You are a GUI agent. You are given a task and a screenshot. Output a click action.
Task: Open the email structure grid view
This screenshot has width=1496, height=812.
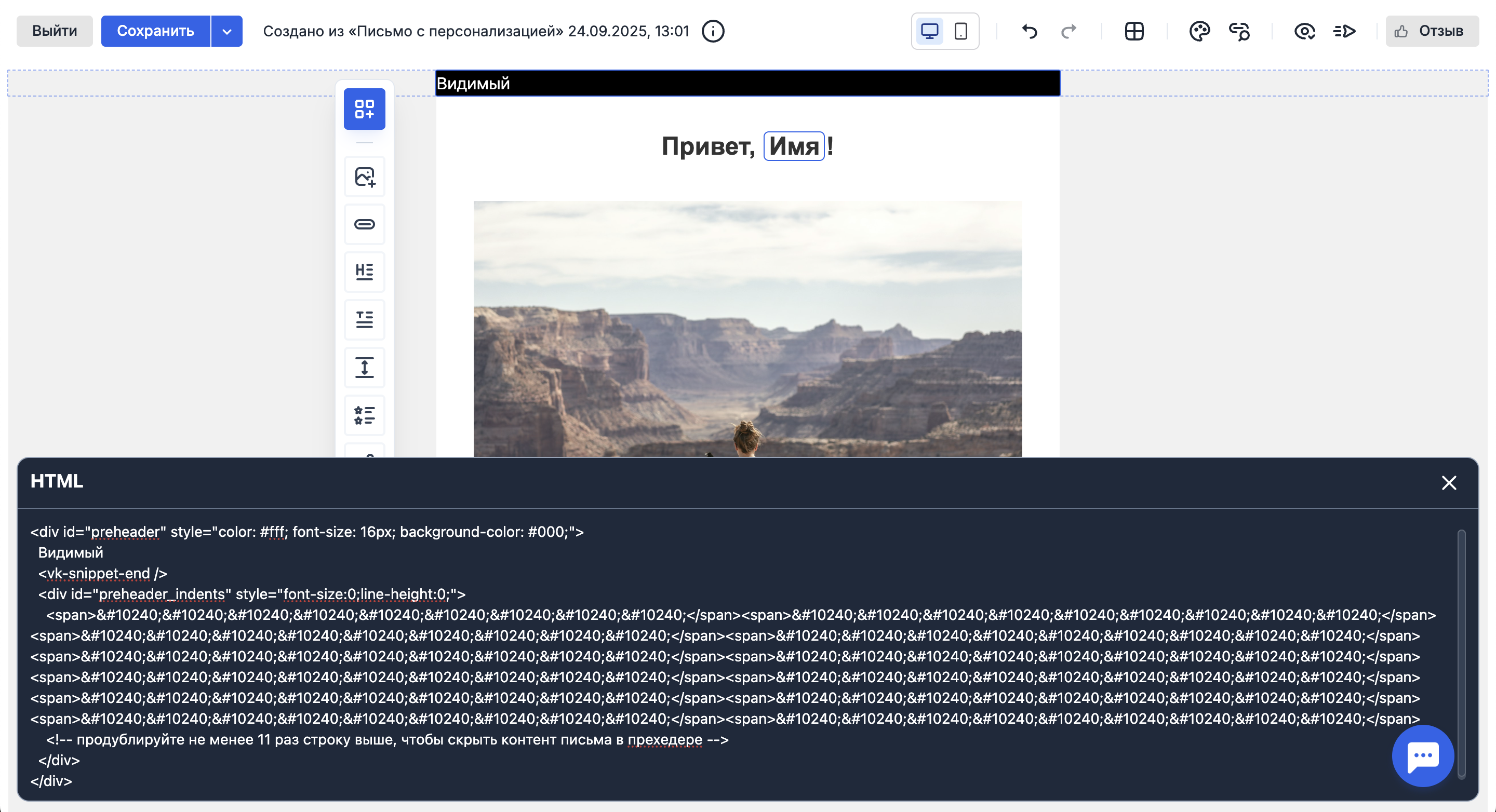coord(1133,31)
